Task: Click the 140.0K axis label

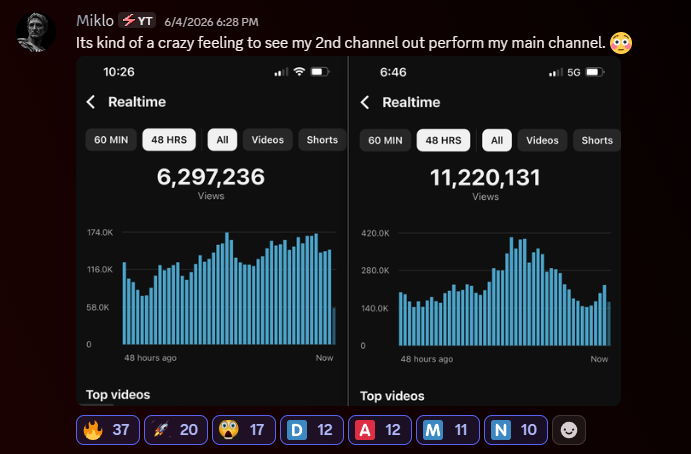Action: 375,308
